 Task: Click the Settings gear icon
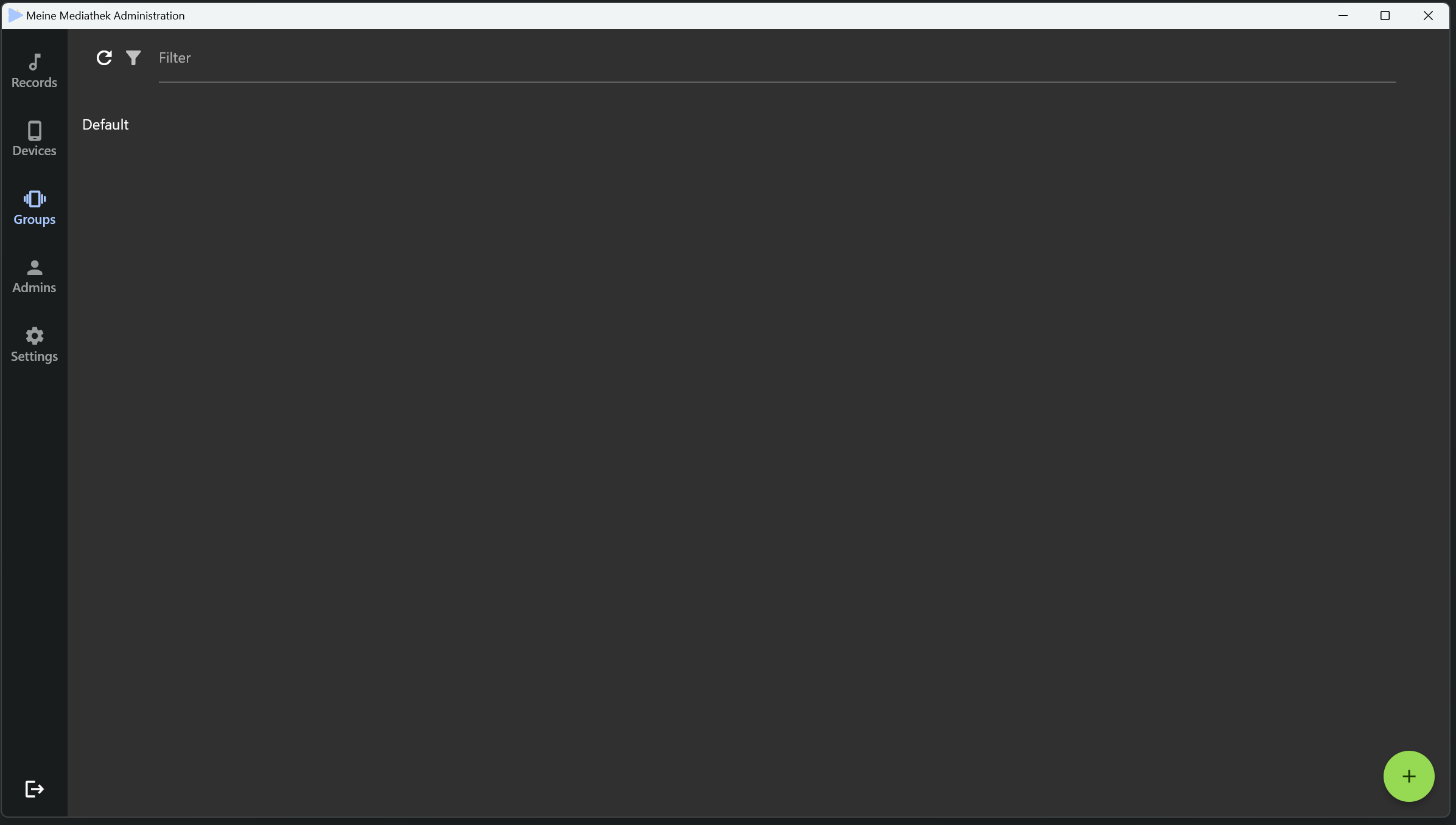(x=35, y=336)
